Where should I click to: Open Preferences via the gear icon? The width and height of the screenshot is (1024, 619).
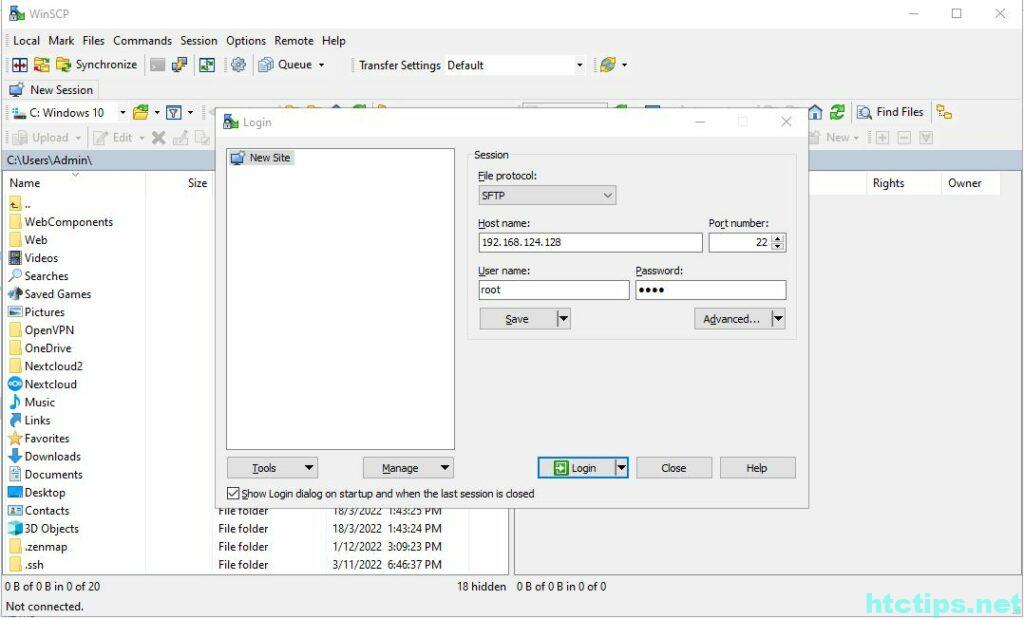(238, 65)
